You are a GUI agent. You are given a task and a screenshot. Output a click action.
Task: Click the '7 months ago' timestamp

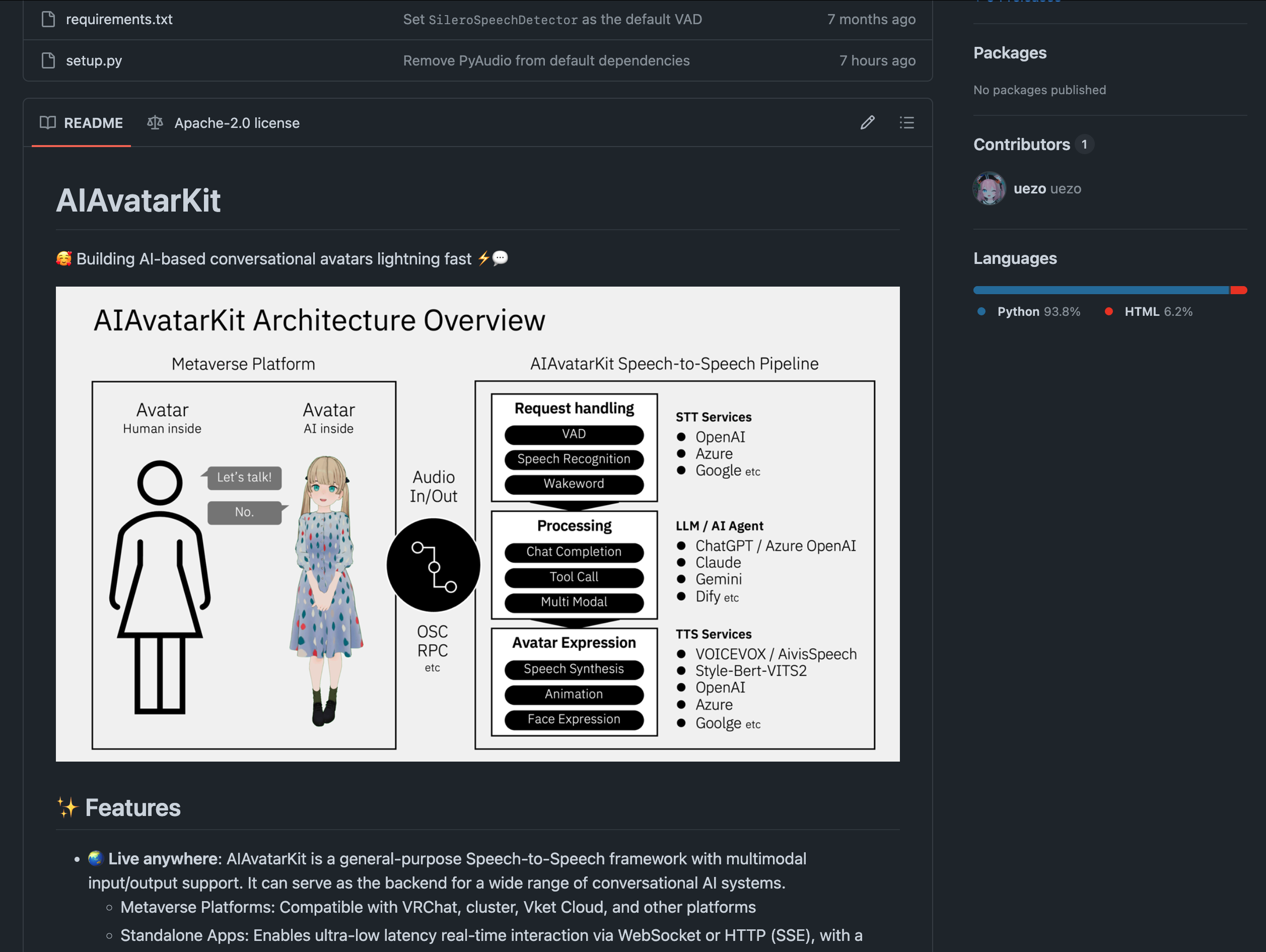pos(871,19)
